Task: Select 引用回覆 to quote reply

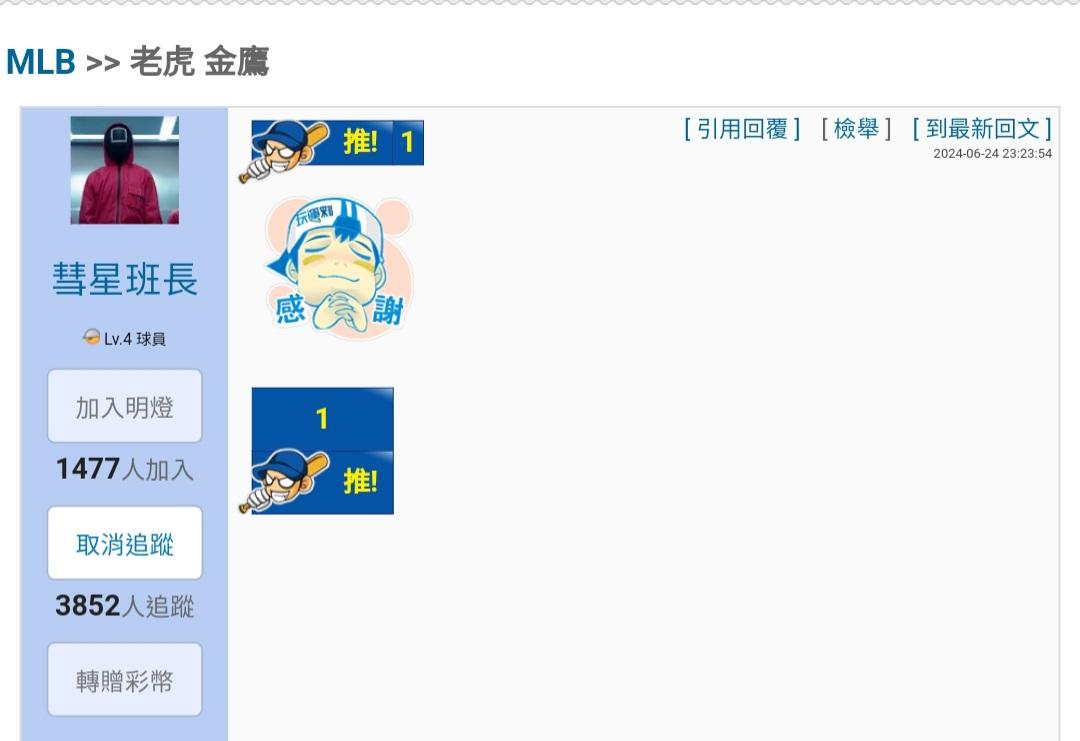Action: [x=742, y=129]
